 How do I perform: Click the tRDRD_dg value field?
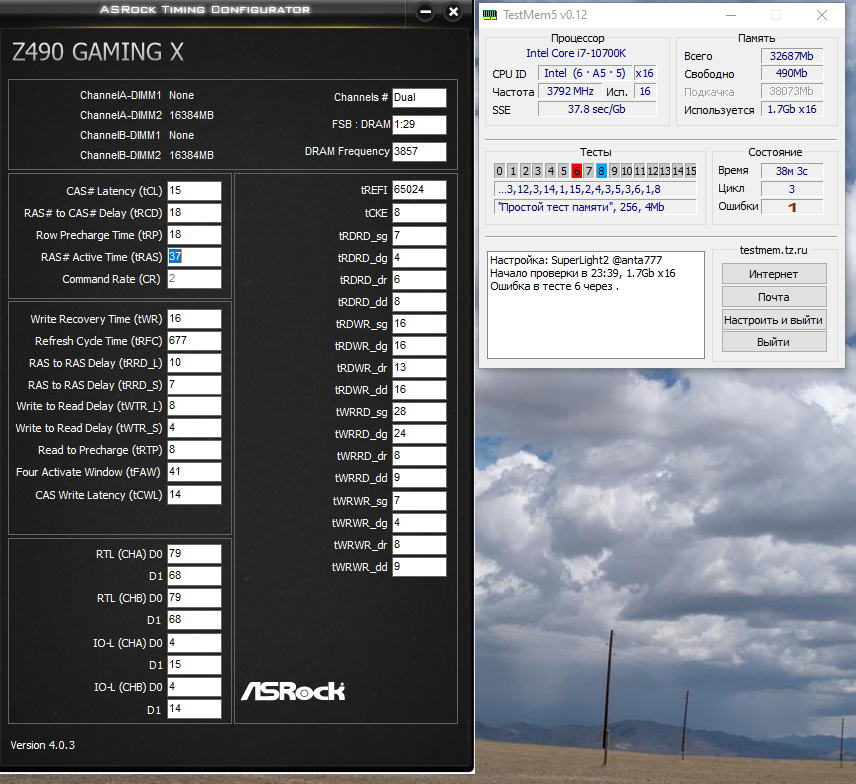[419, 258]
